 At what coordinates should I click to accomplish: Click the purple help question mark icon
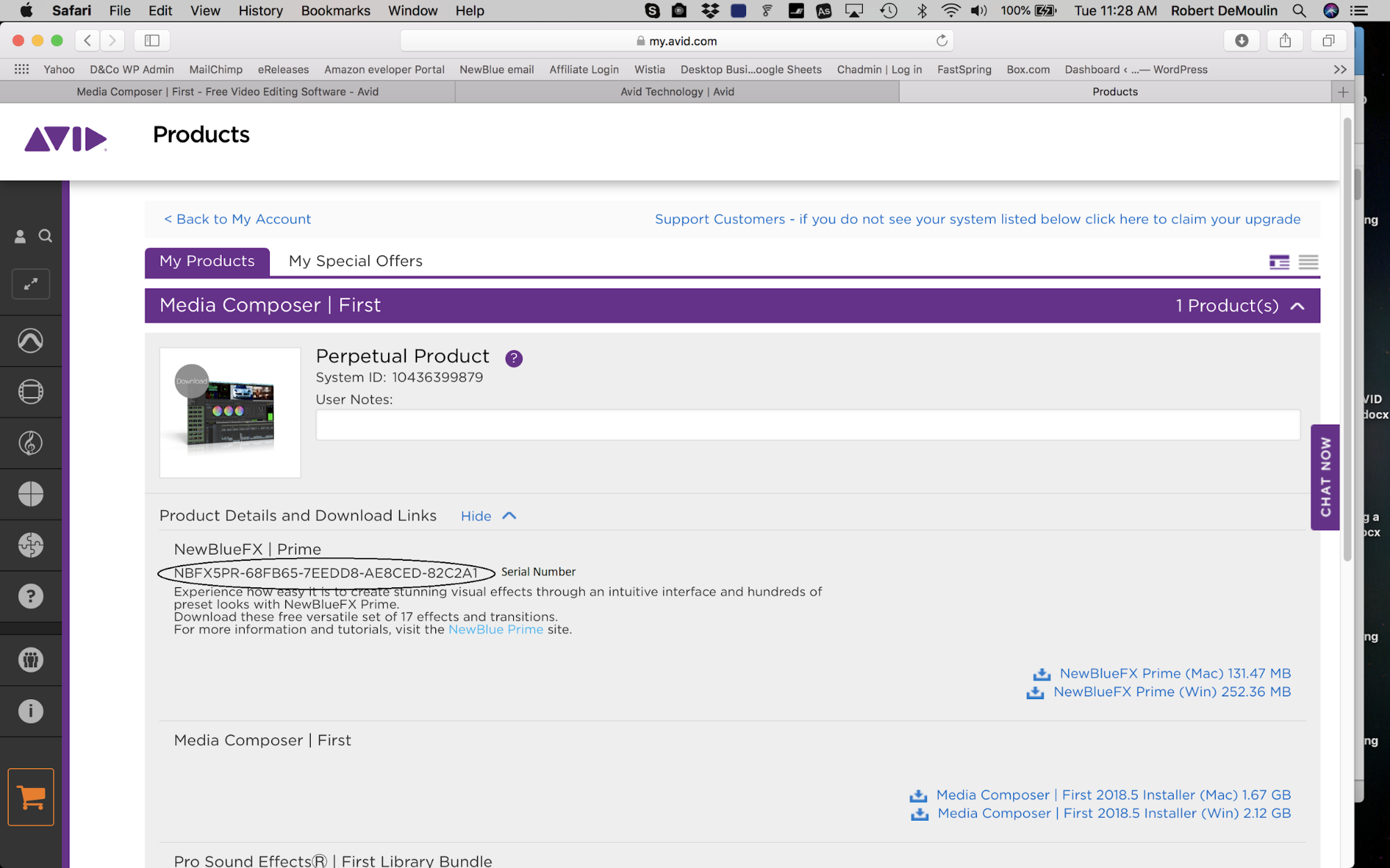(514, 359)
